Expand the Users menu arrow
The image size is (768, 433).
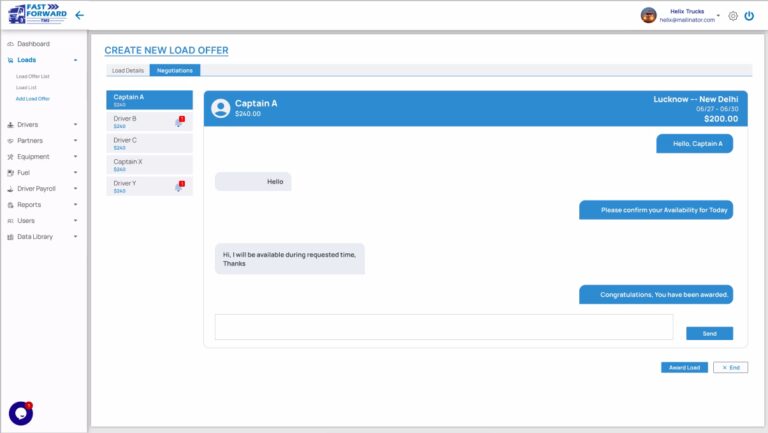(x=75, y=220)
